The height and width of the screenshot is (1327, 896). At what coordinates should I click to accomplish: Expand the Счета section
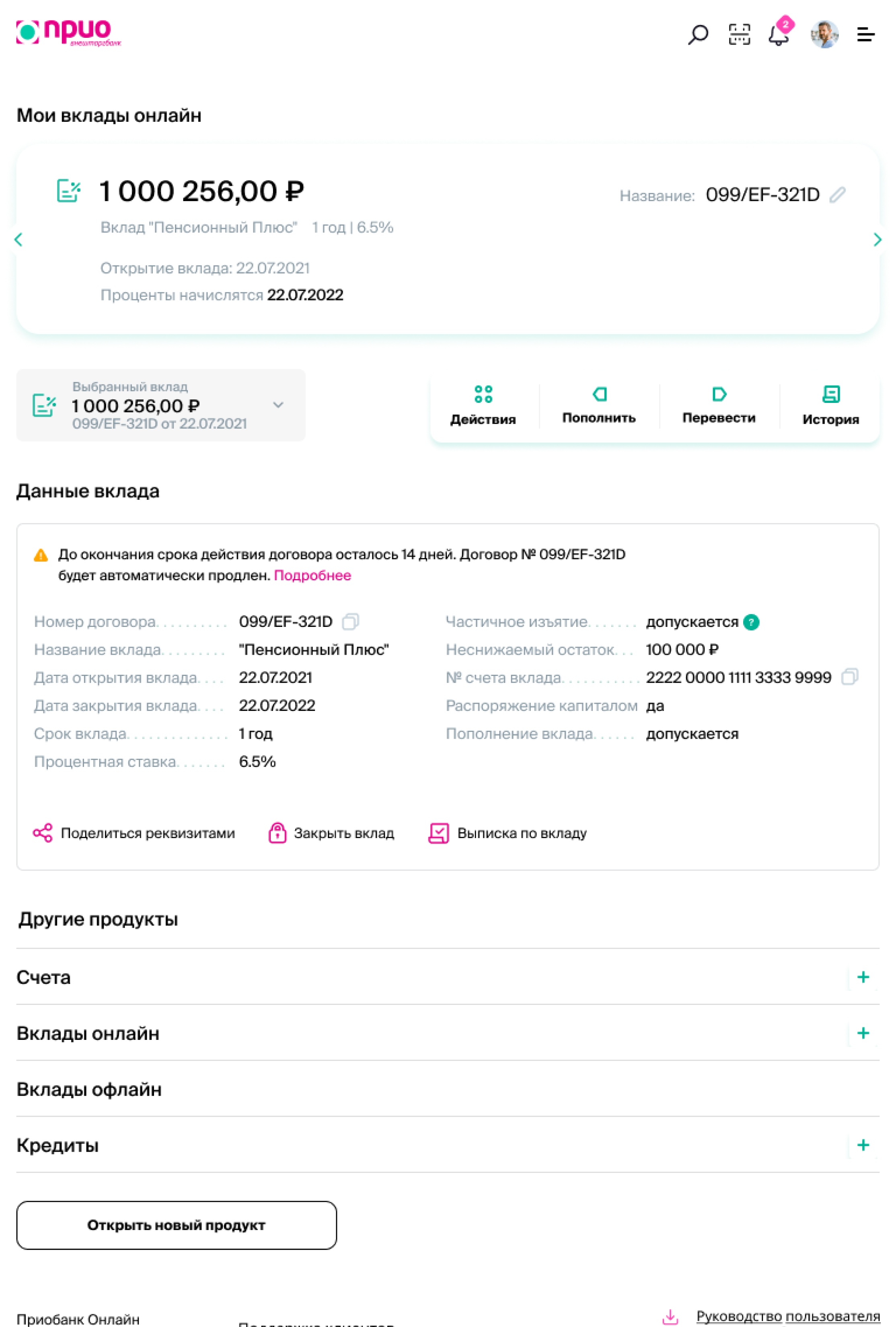pos(863,977)
